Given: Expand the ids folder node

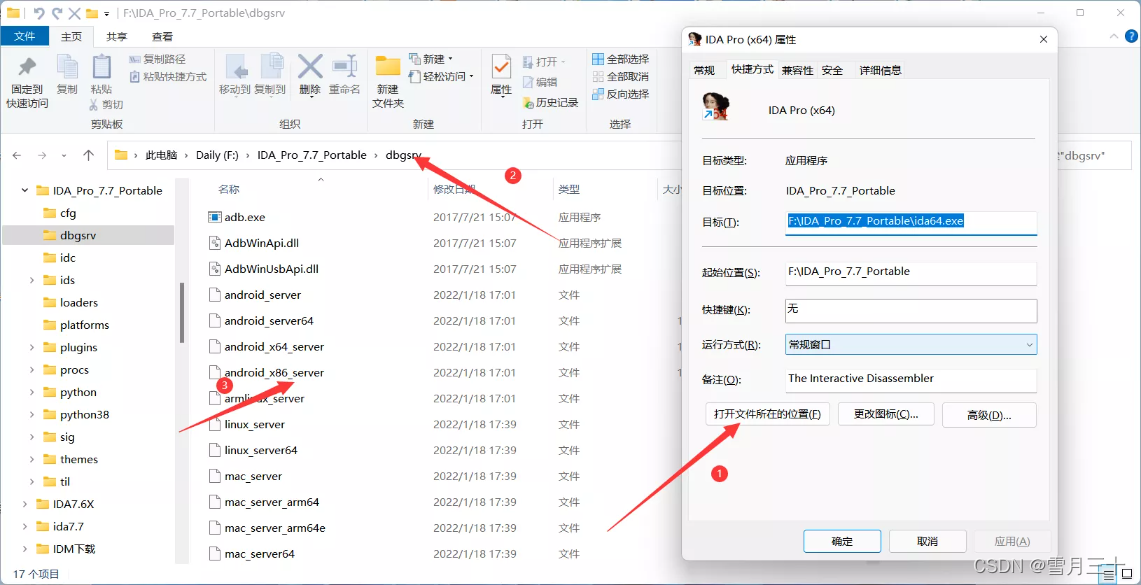Looking at the screenshot, I should [x=31, y=280].
